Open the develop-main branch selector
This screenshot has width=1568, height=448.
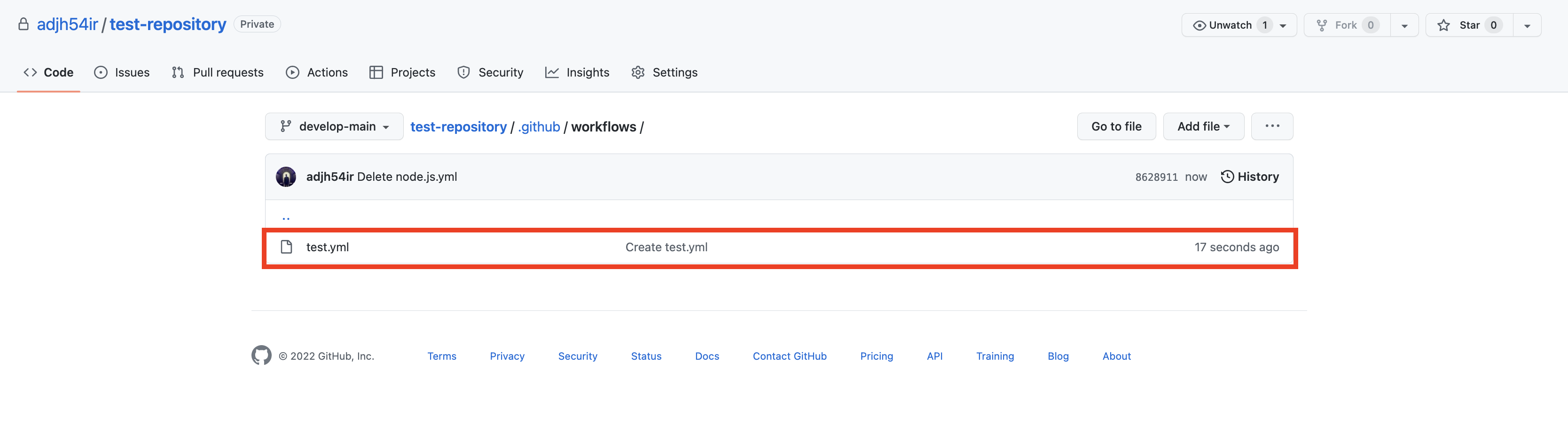334,126
